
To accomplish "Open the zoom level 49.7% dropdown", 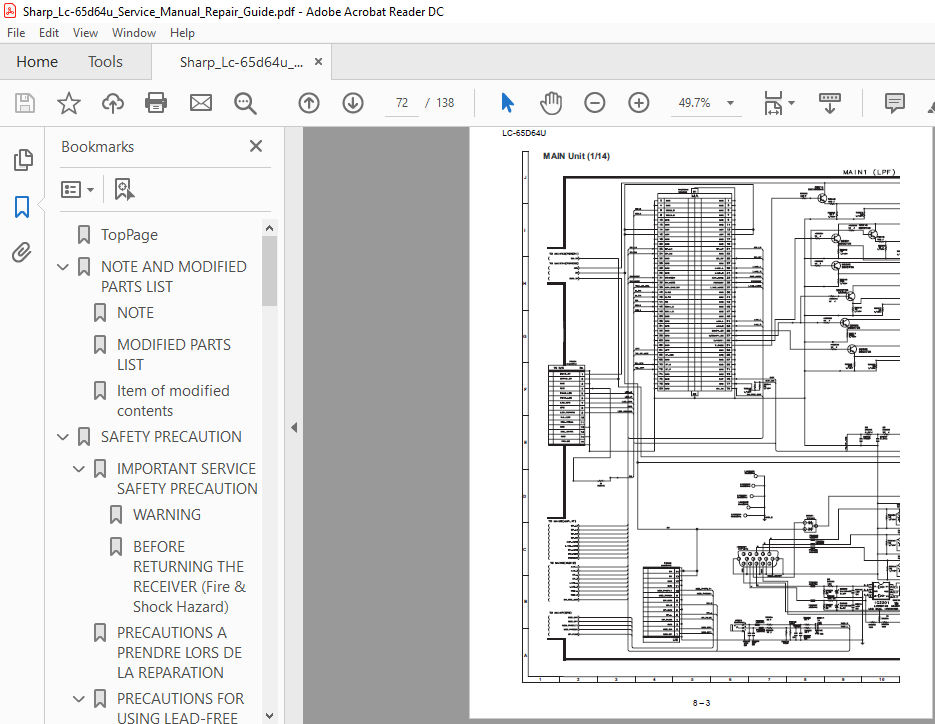I will 730,103.
